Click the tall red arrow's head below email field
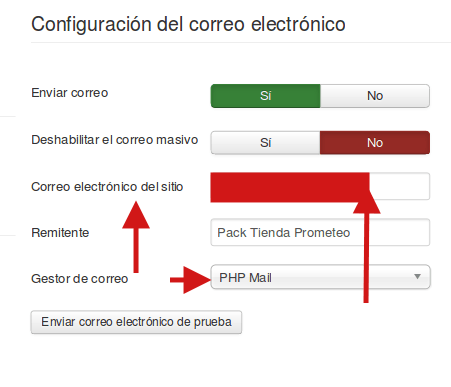The height and width of the screenshot is (387, 451). [x=367, y=203]
